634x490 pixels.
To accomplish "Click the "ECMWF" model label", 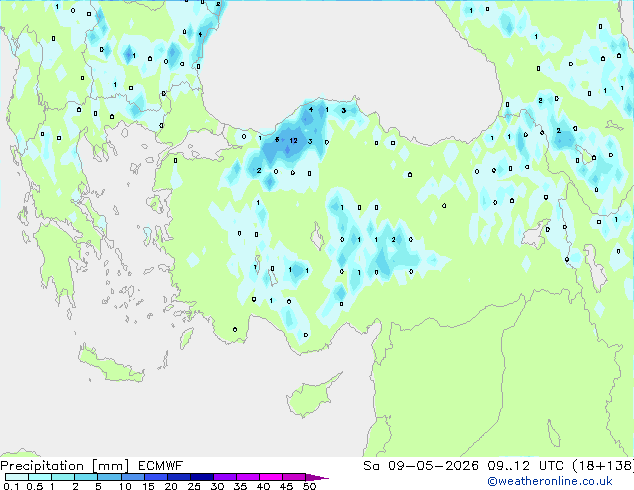I will (x=161, y=466).
